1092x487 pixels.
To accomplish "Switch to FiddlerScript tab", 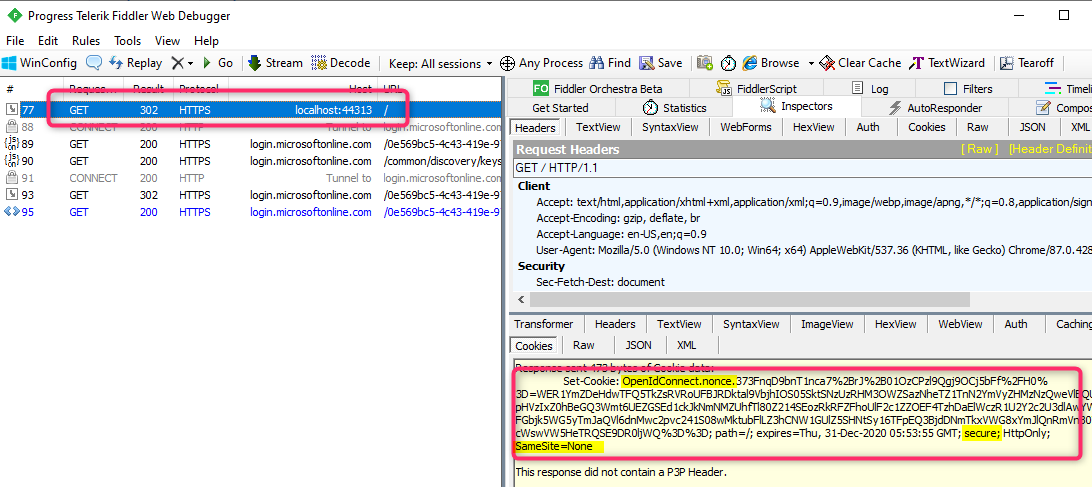I will point(757,88).
